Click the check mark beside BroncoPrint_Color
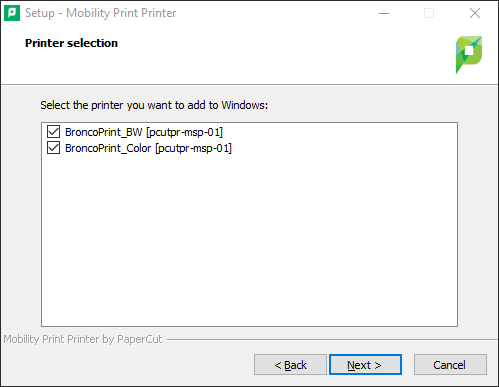Image resolution: width=499 pixels, height=387 pixels. tap(53, 148)
